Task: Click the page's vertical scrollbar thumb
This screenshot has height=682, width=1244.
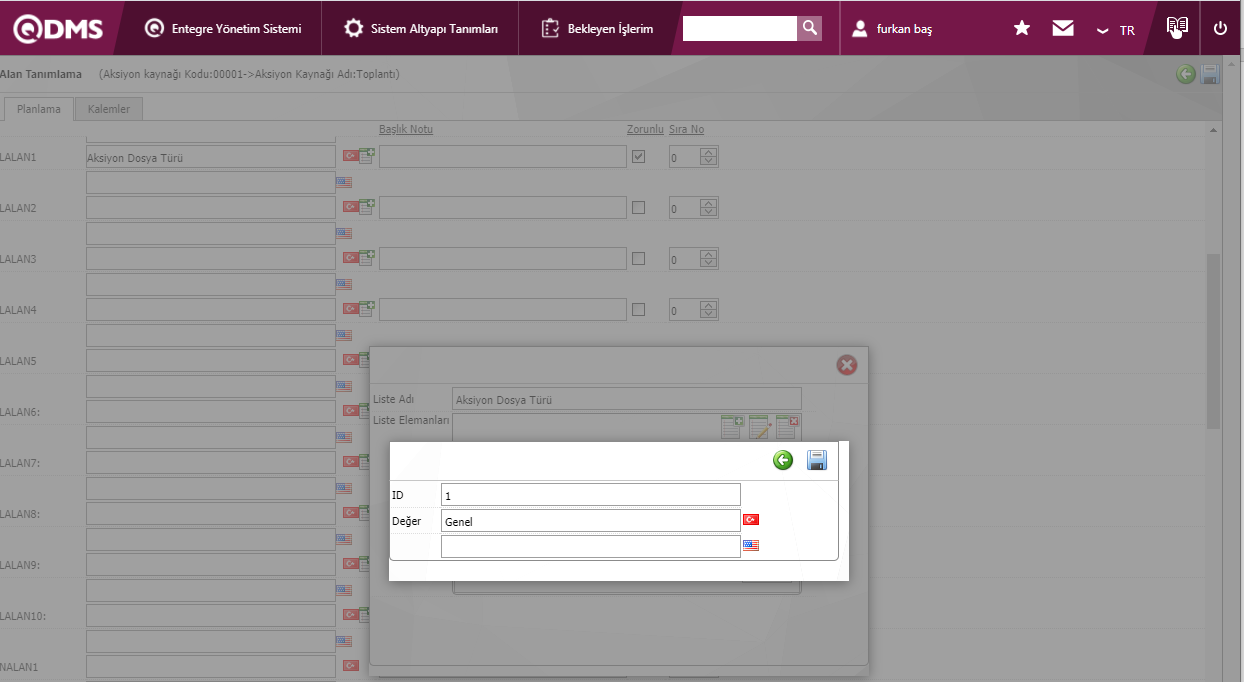Action: click(1214, 340)
